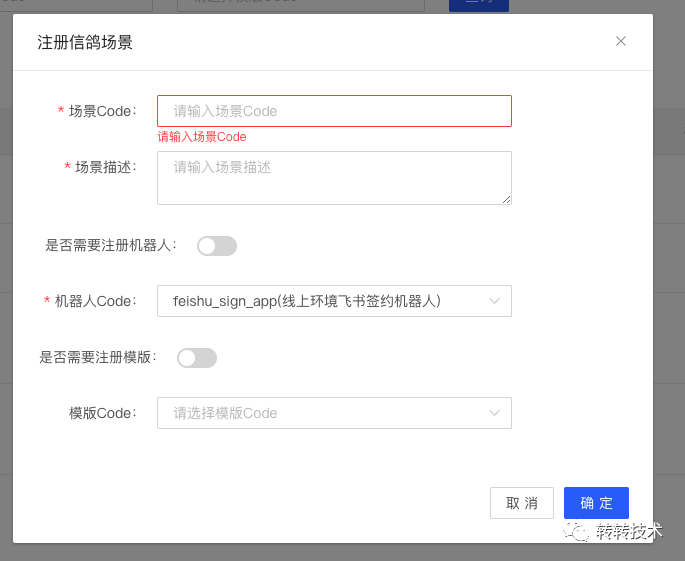Open the feishu_sign_app robot code dropdown
685x561 pixels.
(x=334, y=301)
